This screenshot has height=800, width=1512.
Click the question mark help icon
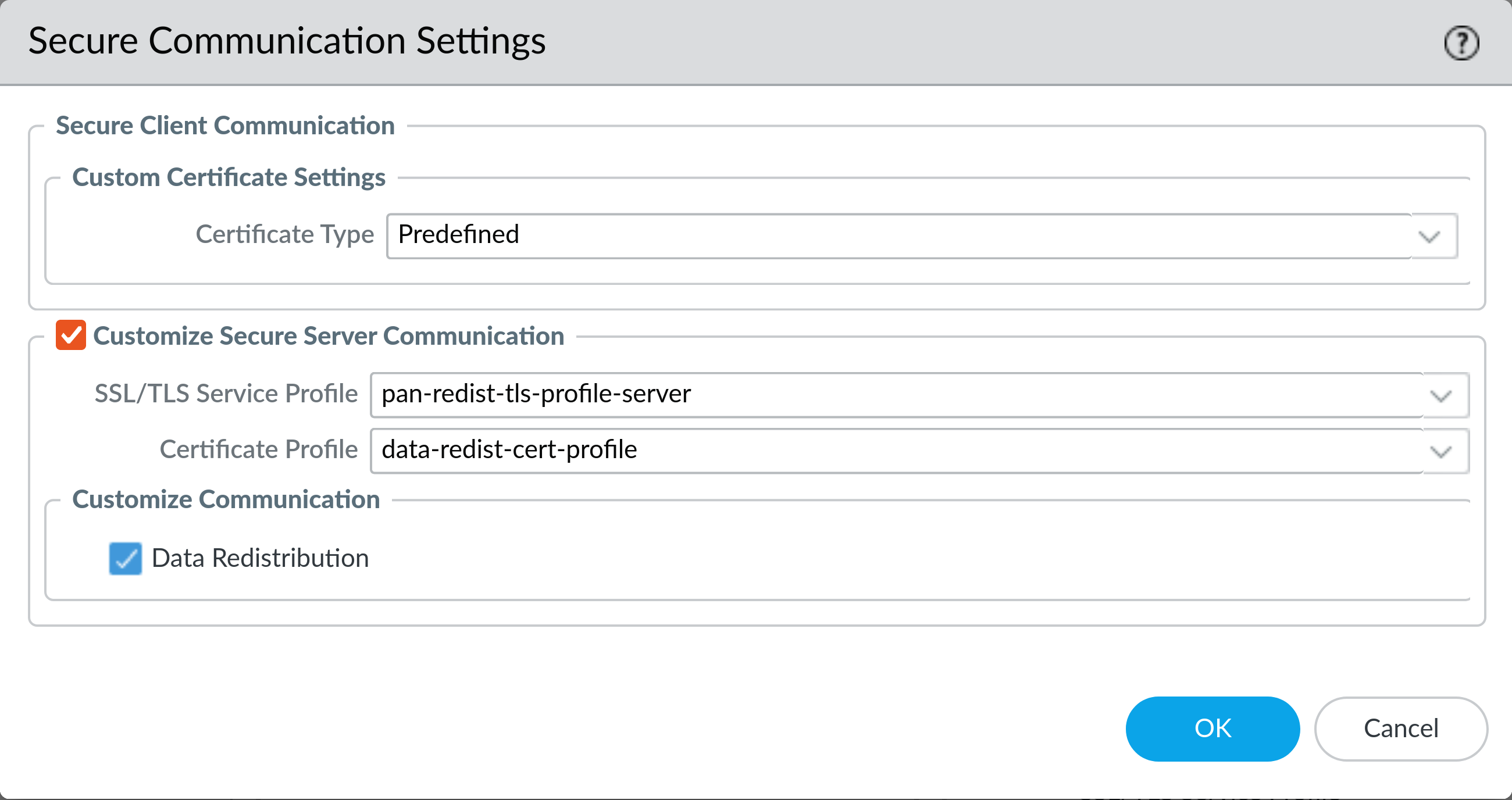pyautogui.click(x=1461, y=42)
